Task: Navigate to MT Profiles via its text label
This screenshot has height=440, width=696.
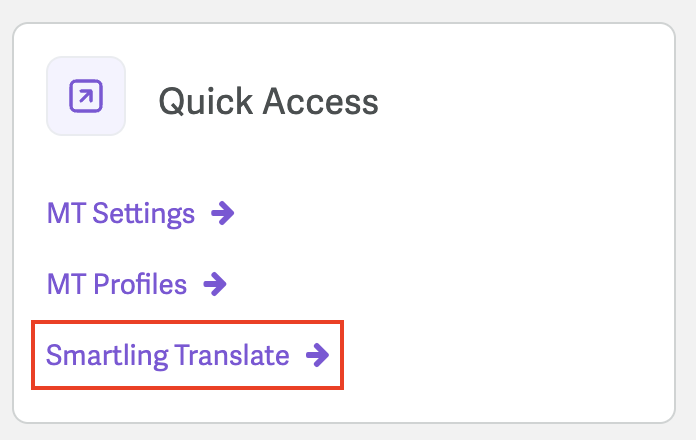Action: tap(117, 284)
